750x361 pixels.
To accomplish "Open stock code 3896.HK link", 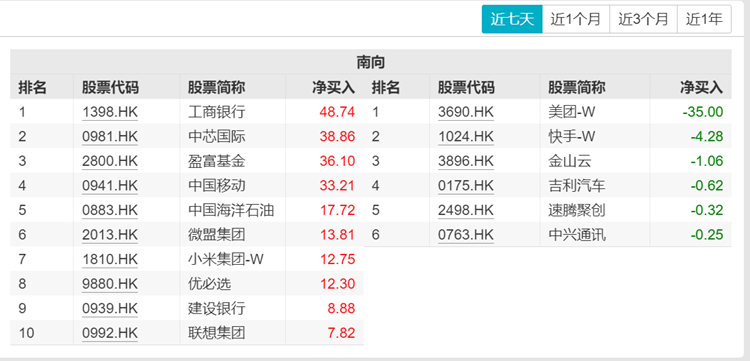I will tap(466, 161).
